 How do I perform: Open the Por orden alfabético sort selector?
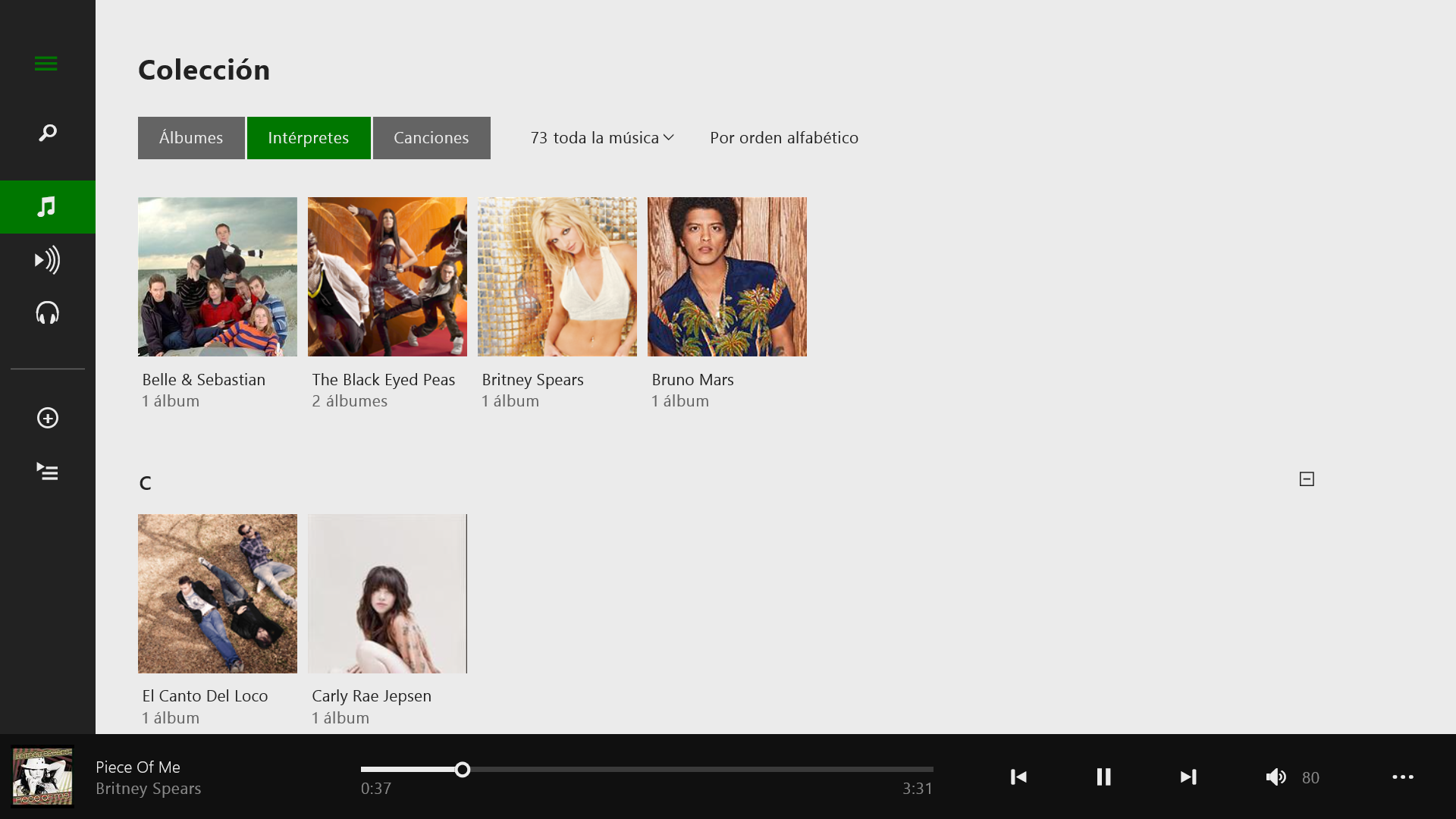(x=783, y=138)
